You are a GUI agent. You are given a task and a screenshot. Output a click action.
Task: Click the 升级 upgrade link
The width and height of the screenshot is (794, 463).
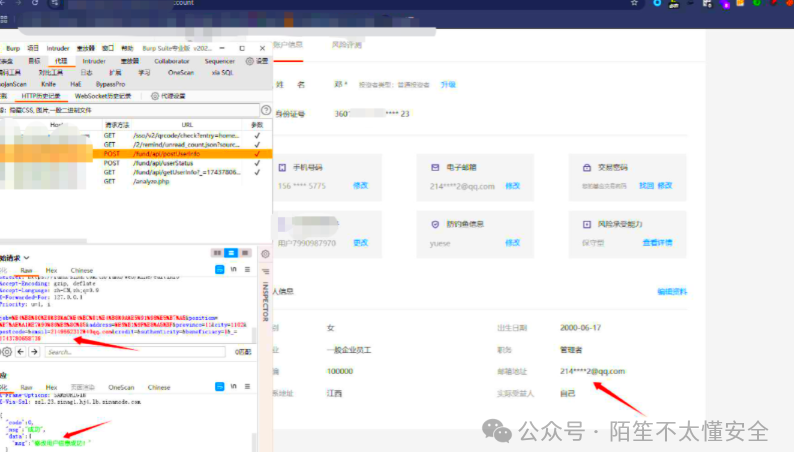click(448, 85)
